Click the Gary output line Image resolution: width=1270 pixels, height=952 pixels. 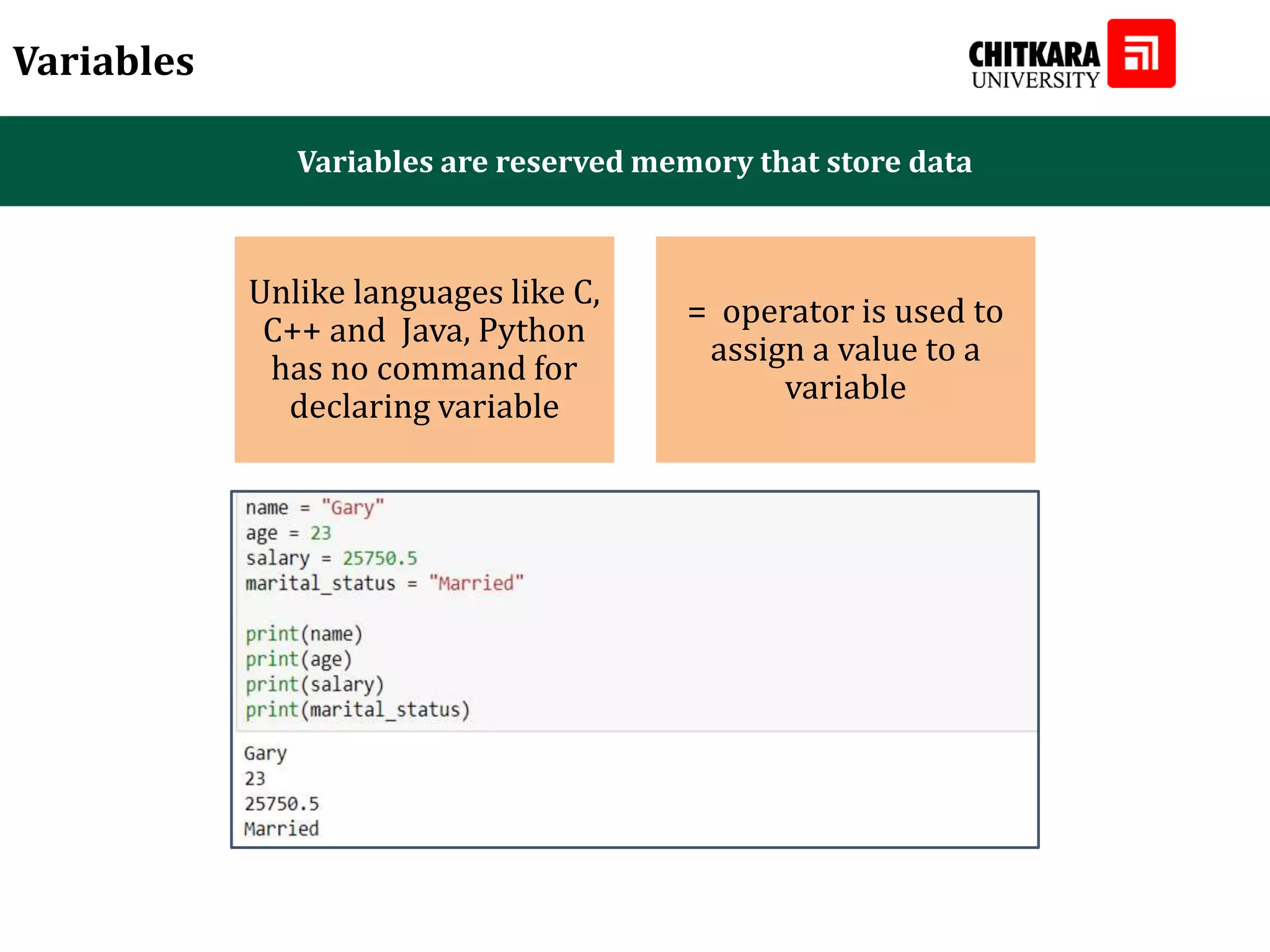coord(265,754)
